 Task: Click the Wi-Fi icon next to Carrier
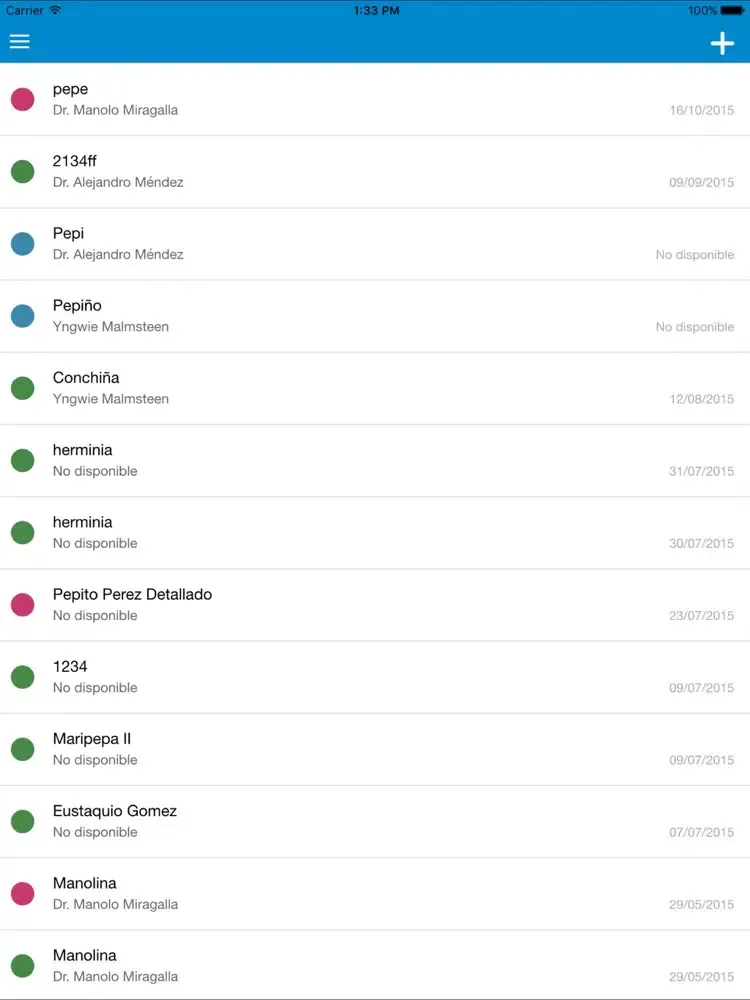[x=55, y=10]
